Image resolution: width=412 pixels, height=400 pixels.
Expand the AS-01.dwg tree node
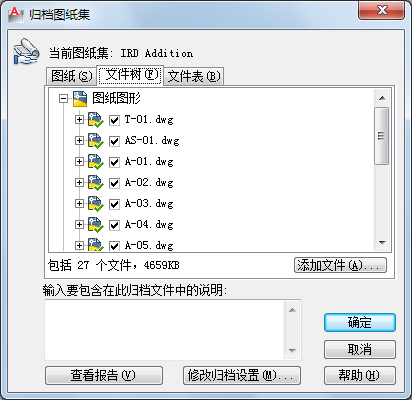pos(79,141)
